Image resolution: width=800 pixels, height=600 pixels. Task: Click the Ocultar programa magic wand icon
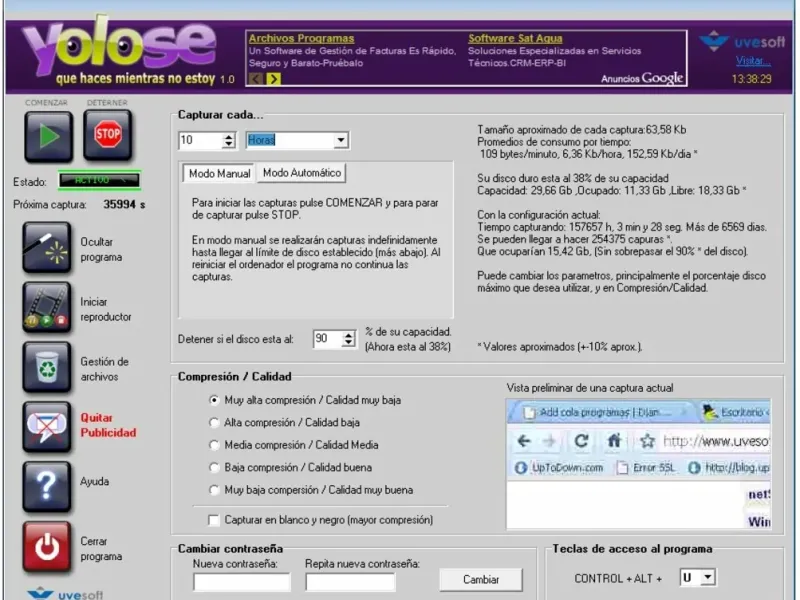46,248
